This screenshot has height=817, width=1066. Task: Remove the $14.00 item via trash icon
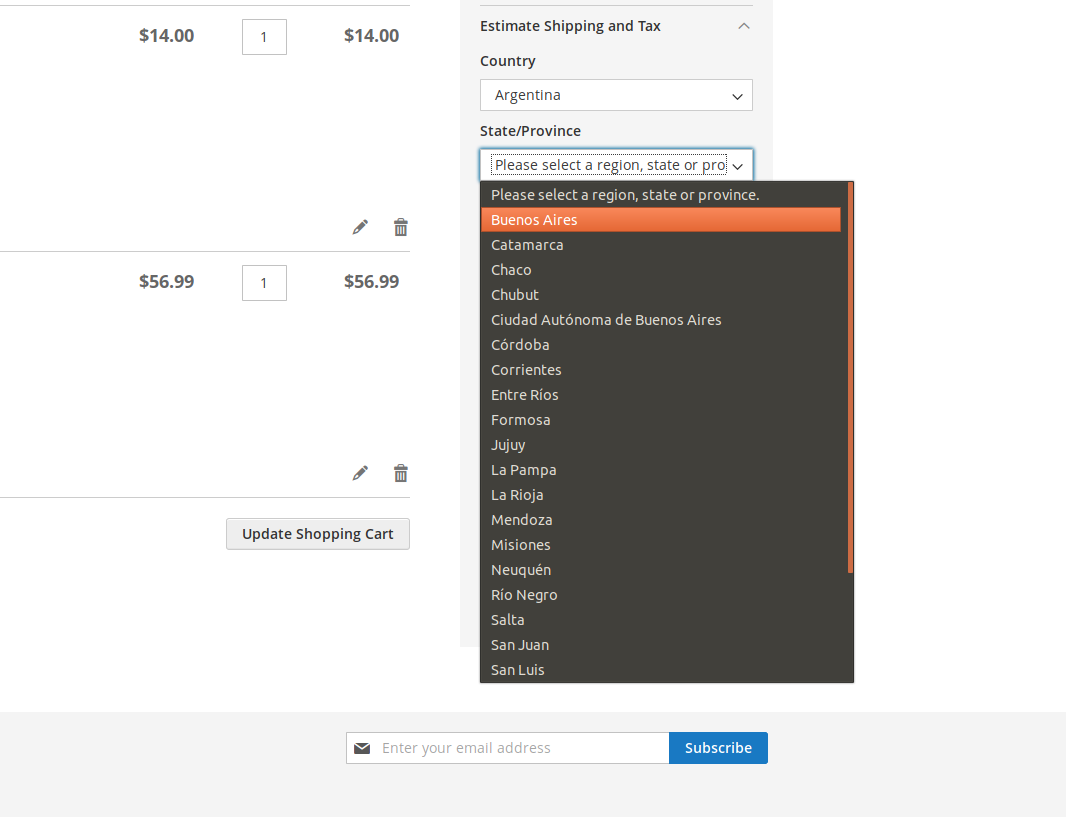coord(401,227)
